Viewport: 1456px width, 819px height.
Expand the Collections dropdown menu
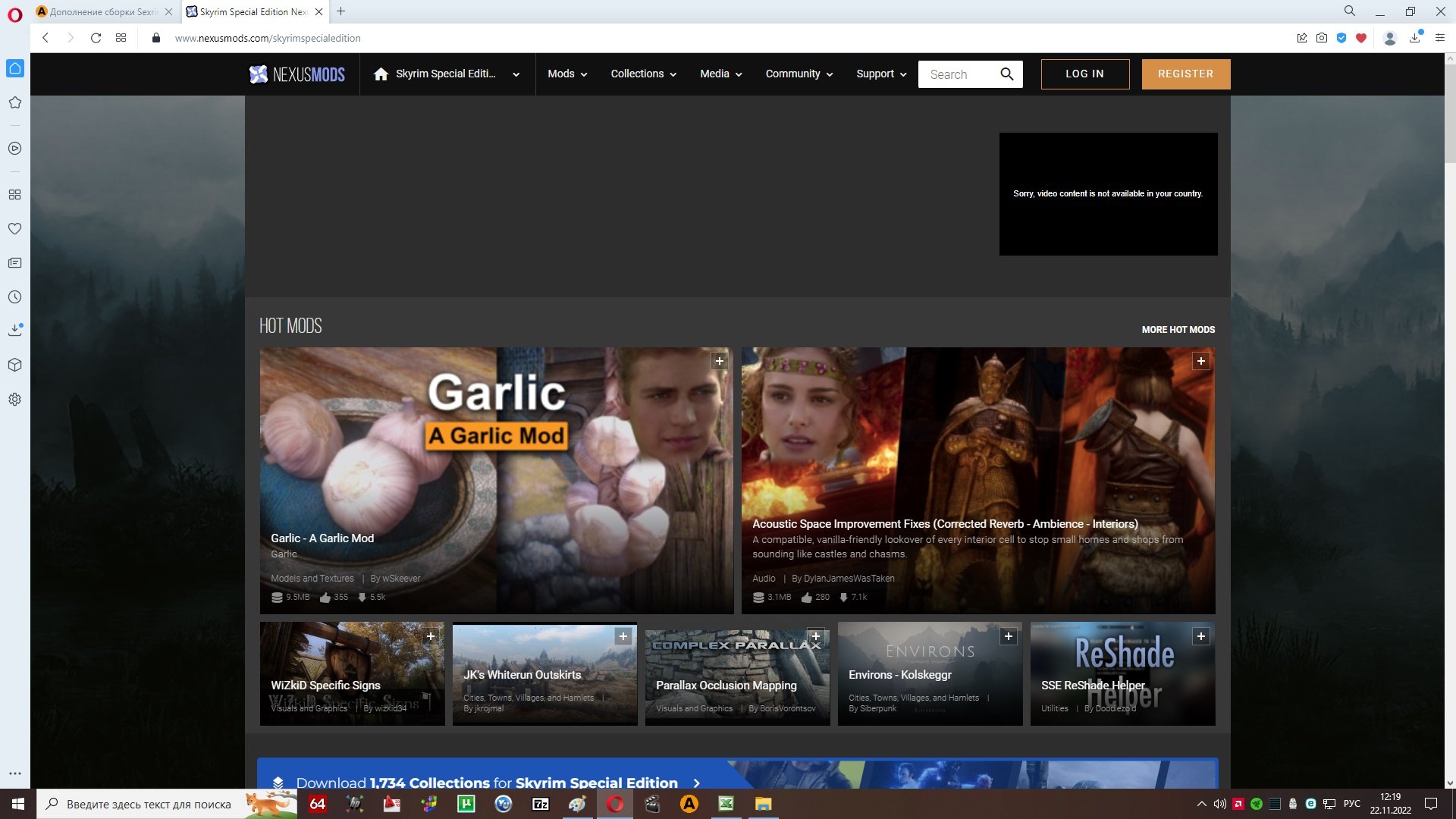tap(643, 74)
